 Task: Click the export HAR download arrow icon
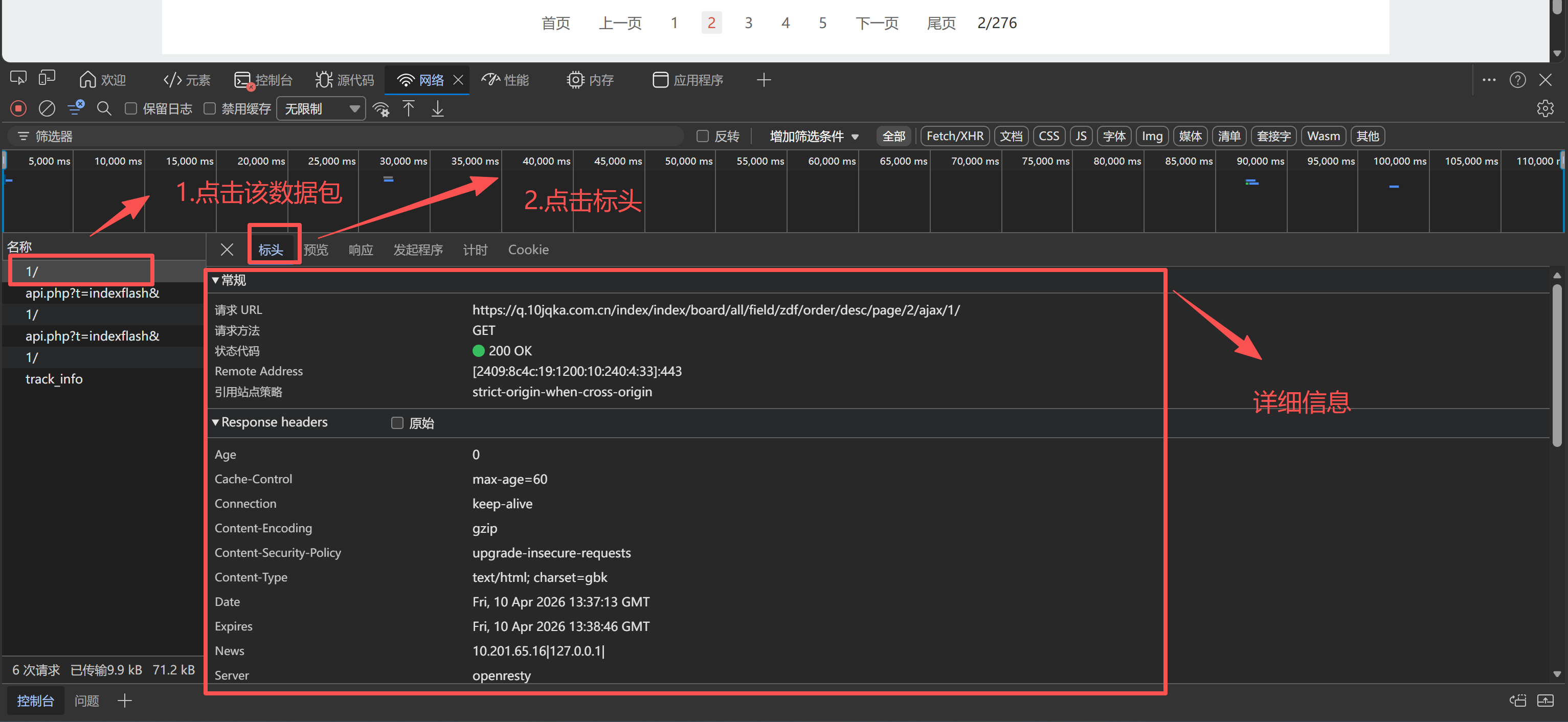tap(438, 108)
